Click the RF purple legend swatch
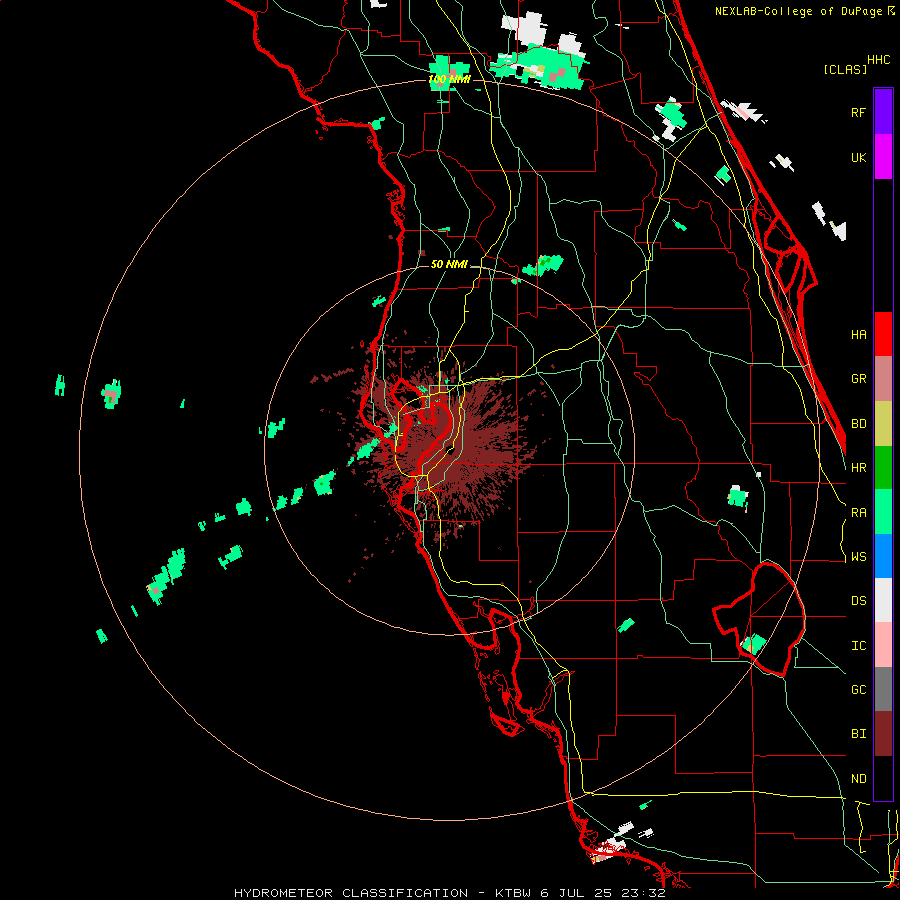The image size is (900, 900). (x=883, y=112)
